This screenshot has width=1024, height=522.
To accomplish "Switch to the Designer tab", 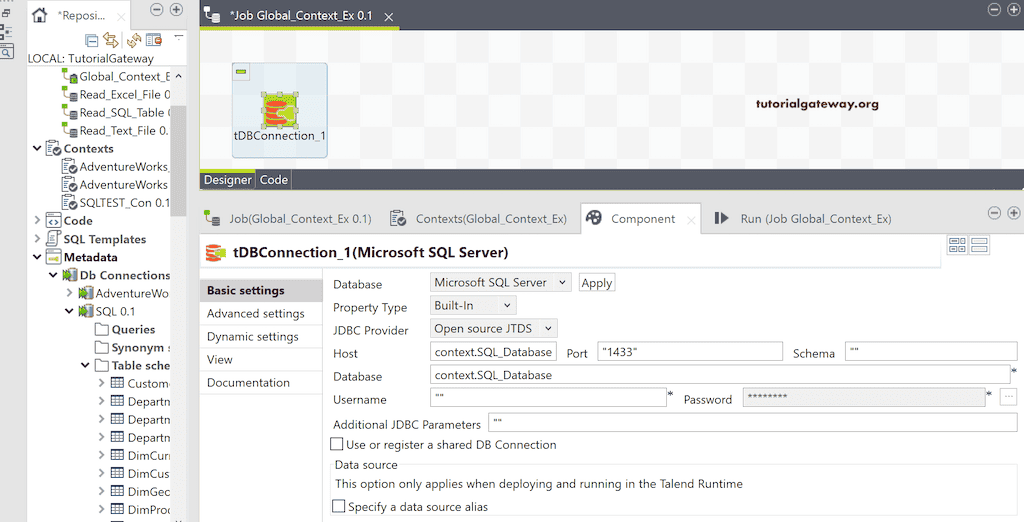I will tap(227, 180).
